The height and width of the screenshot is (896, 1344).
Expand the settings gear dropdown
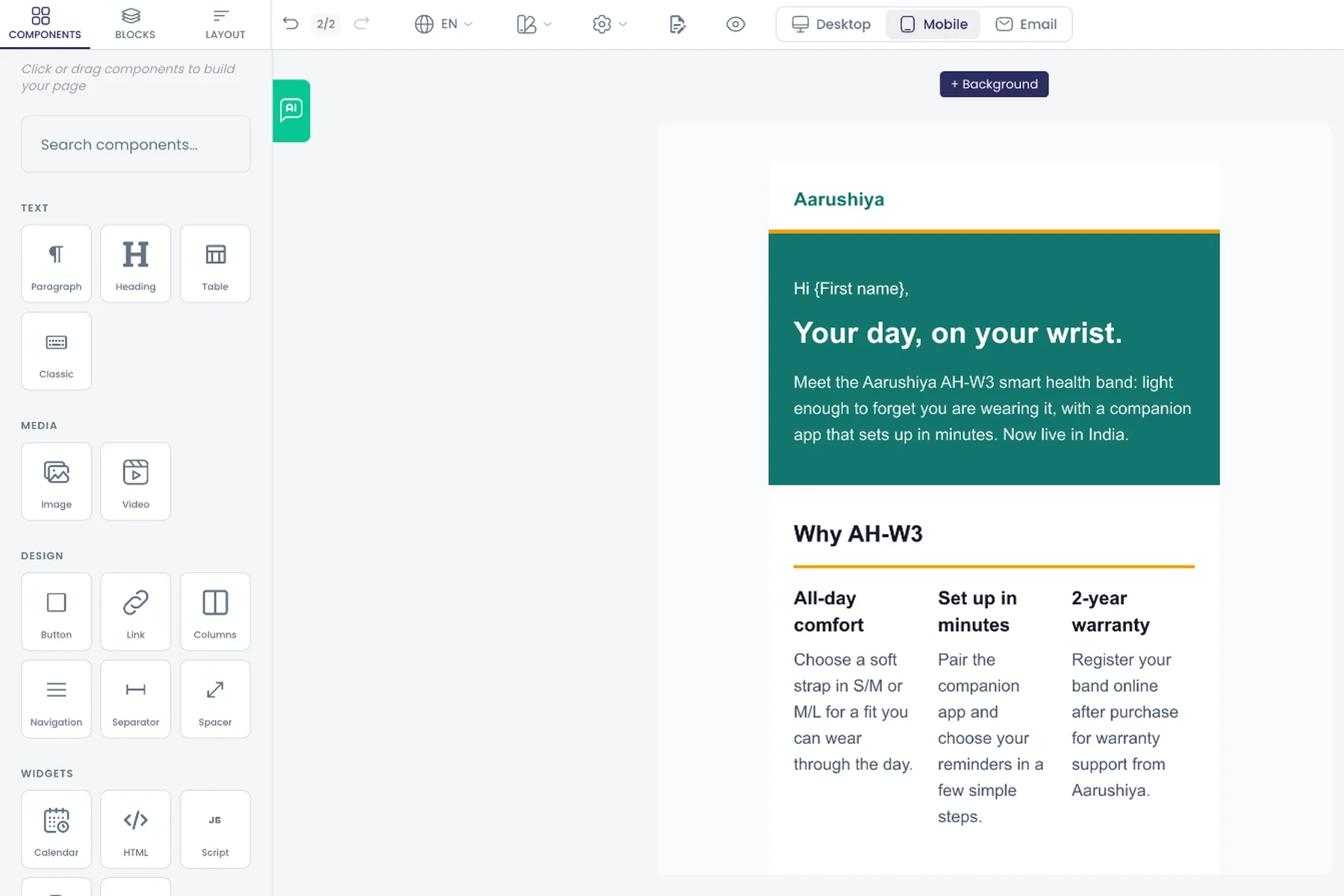tap(609, 25)
